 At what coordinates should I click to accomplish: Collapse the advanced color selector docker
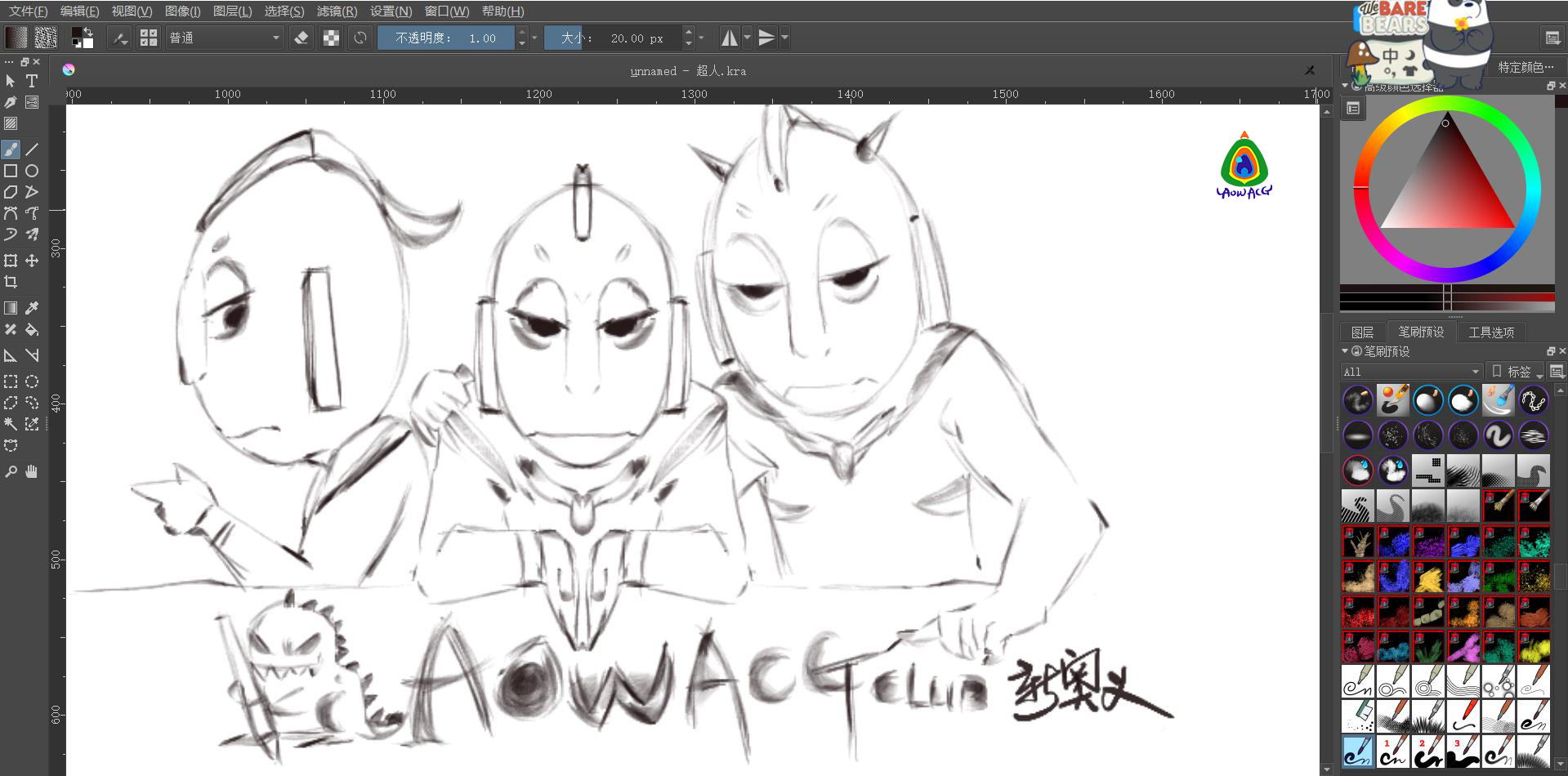[x=1345, y=86]
